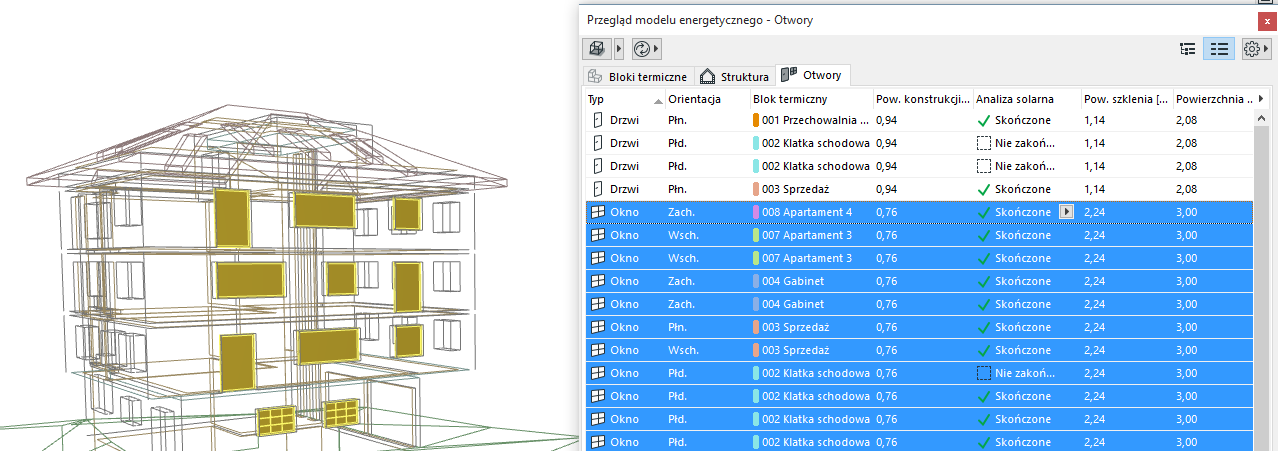The image size is (1278, 451).
Task: Open the gear settings dropdown
Action: (x=1255, y=48)
